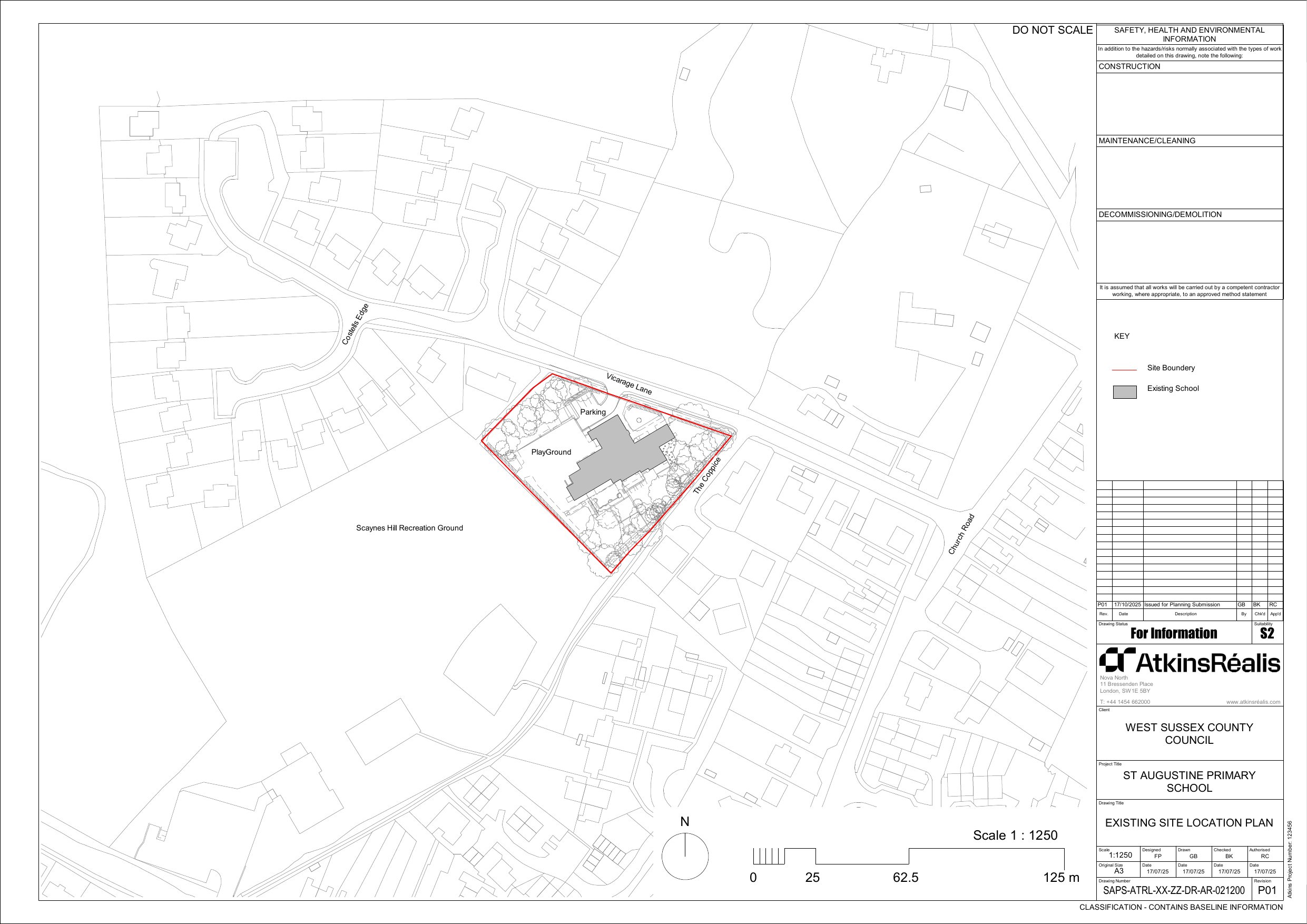Click the EXISTING SITE LOCATION PLAN title

pyautogui.click(x=1188, y=823)
